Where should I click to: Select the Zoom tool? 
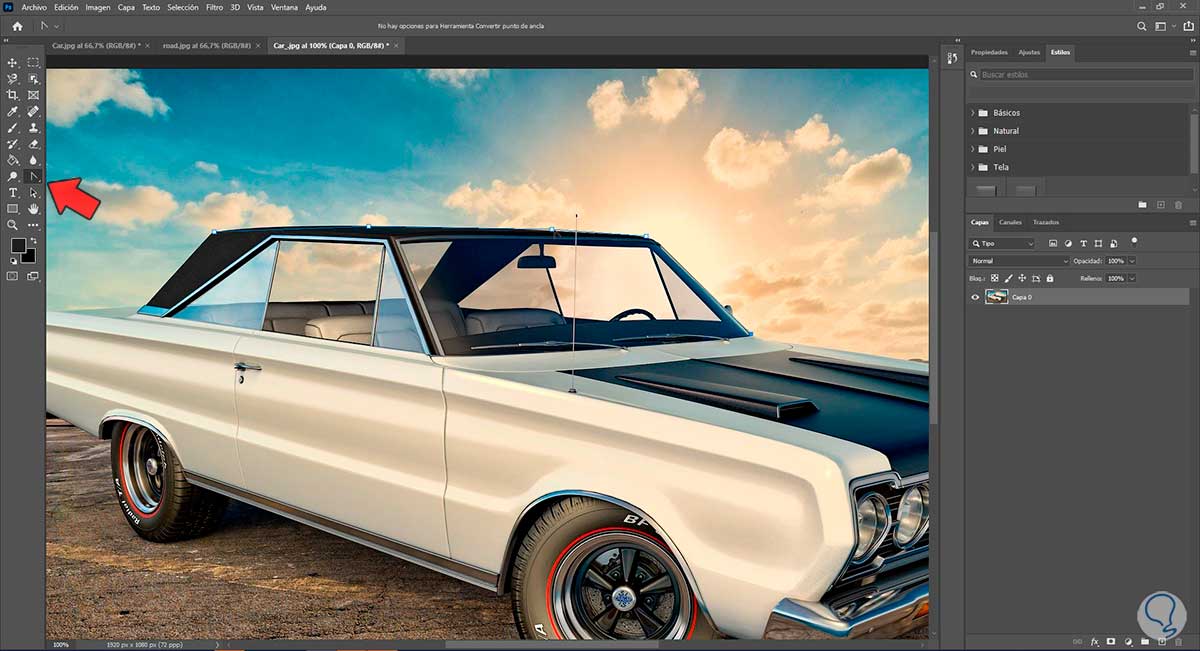click(13, 225)
